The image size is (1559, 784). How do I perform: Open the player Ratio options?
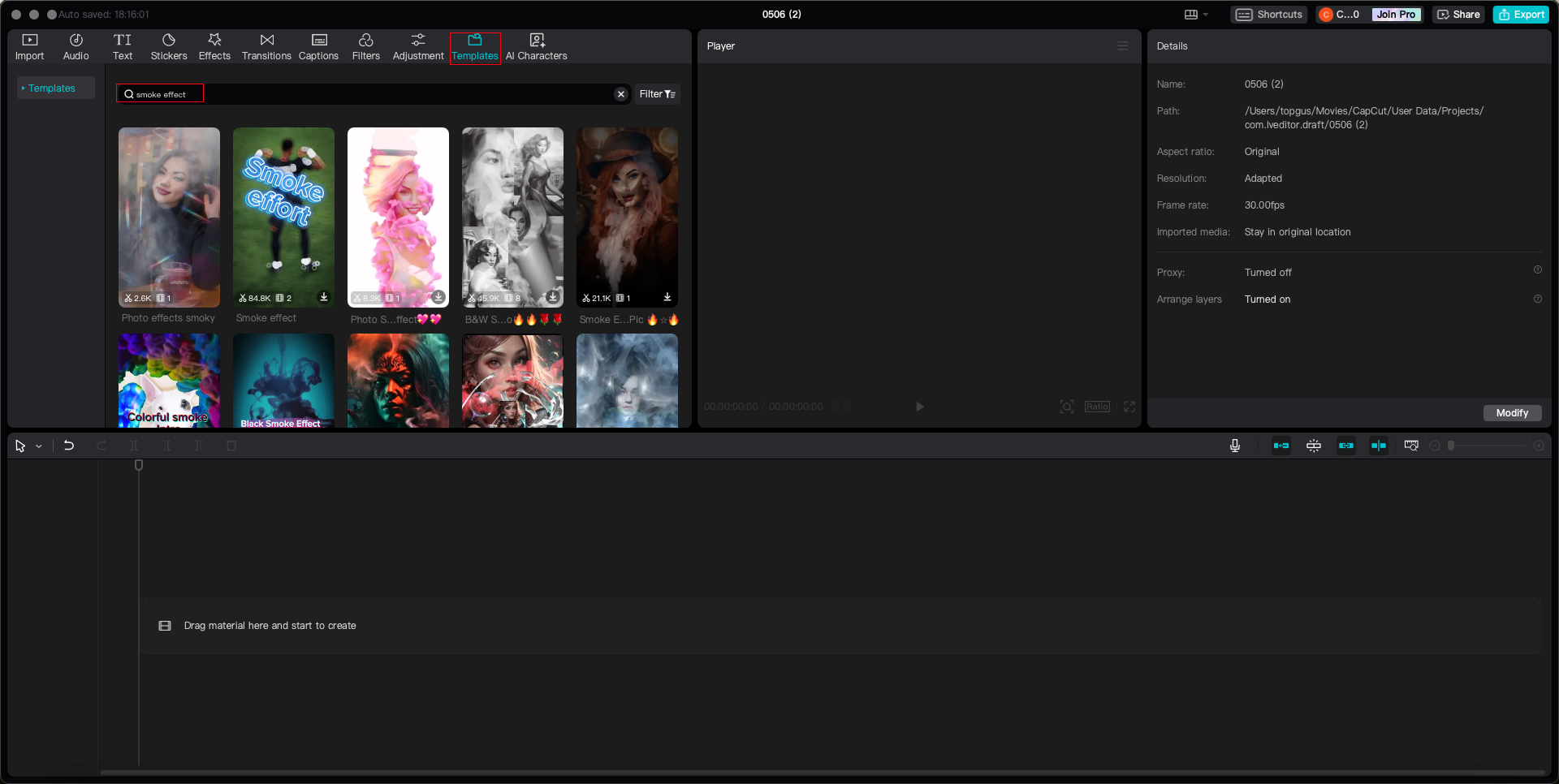tap(1097, 407)
